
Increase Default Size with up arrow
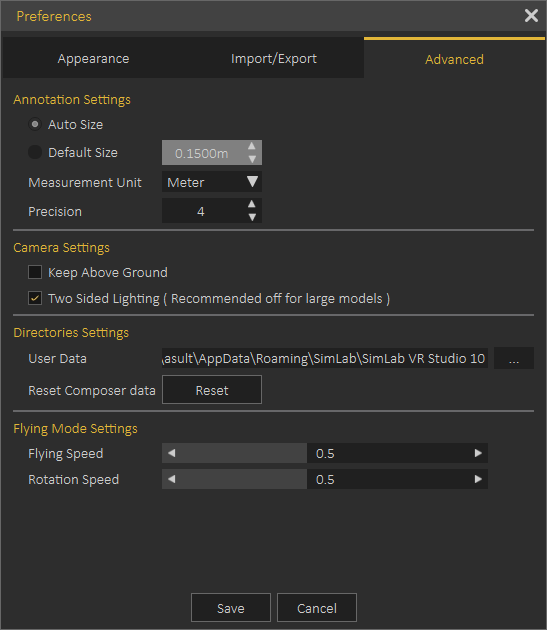click(252, 146)
